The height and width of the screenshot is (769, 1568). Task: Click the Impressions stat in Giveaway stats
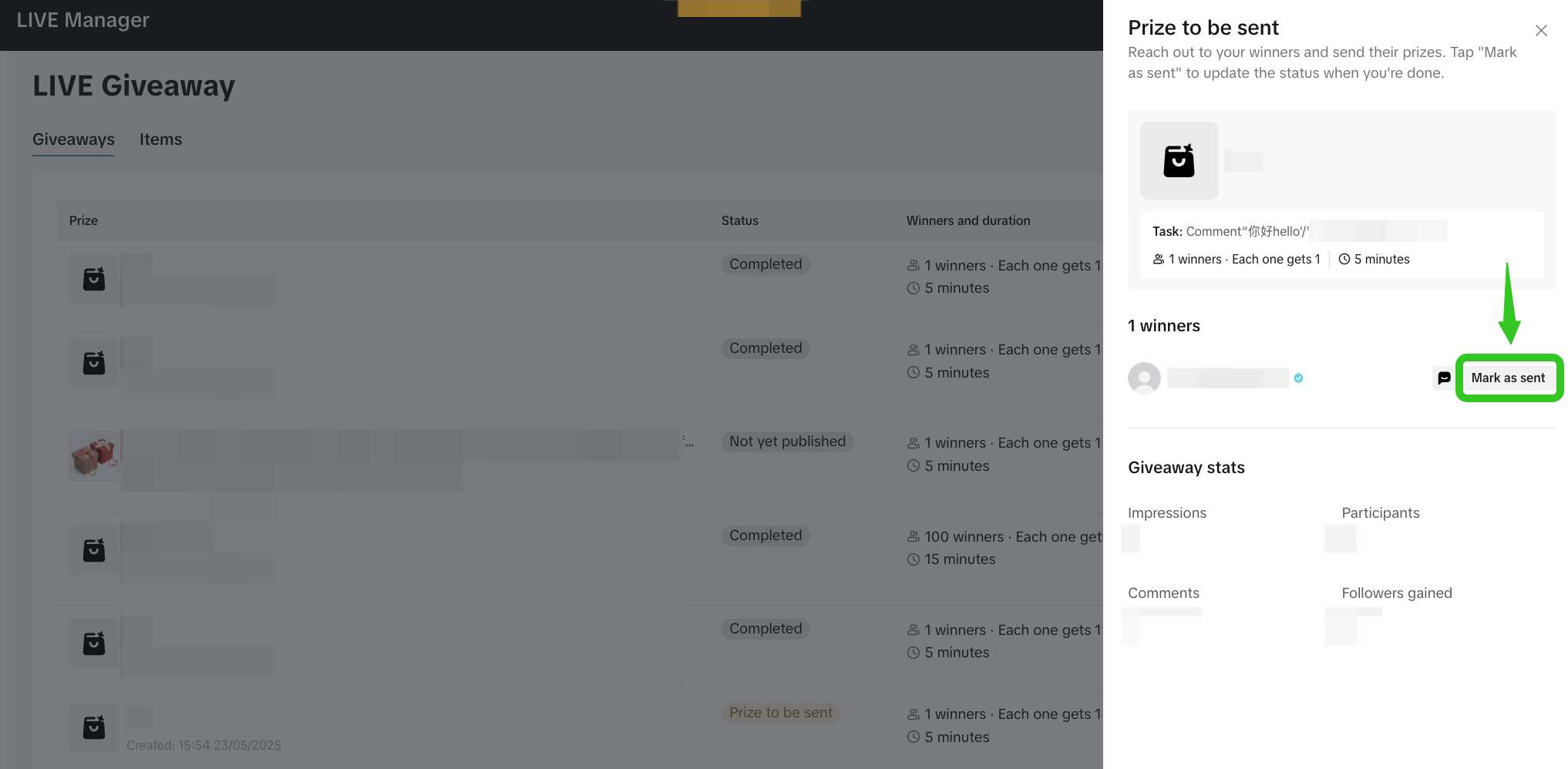click(1166, 513)
